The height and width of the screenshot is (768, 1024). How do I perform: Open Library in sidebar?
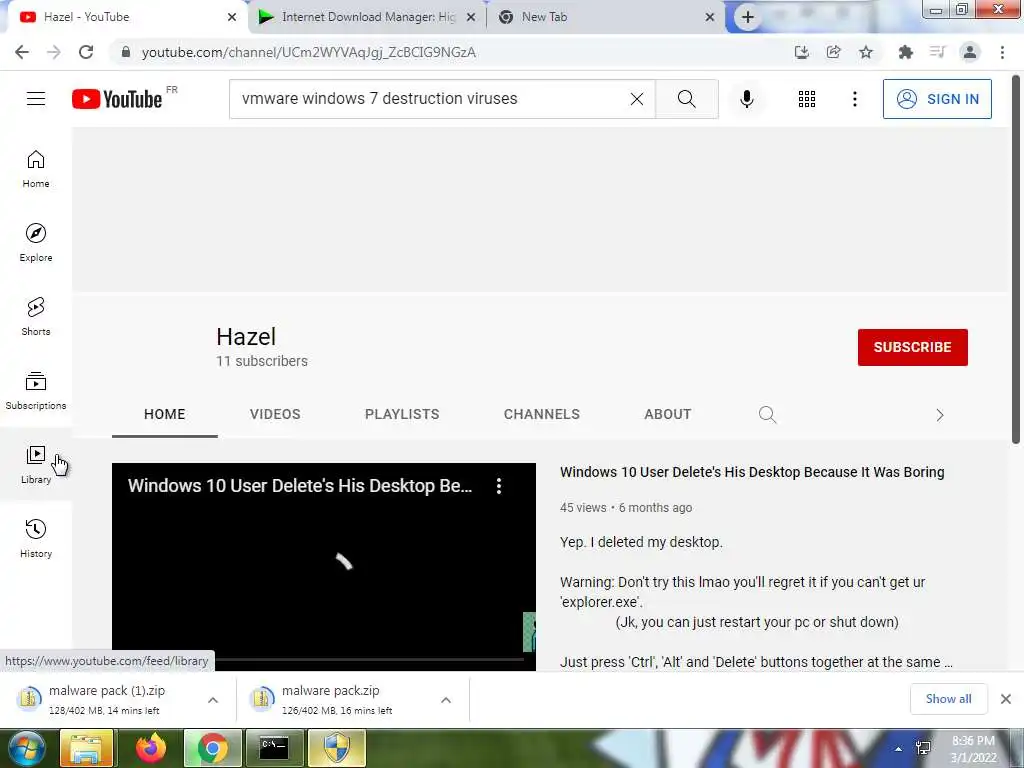click(36, 464)
